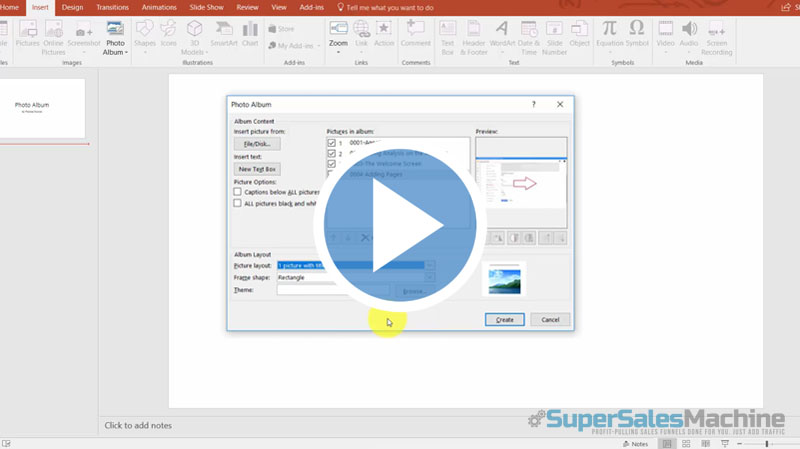800x449 pixels.
Task: Tick ALL pictures black and white checkbox
Action: pyautogui.click(x=237, y=203)
